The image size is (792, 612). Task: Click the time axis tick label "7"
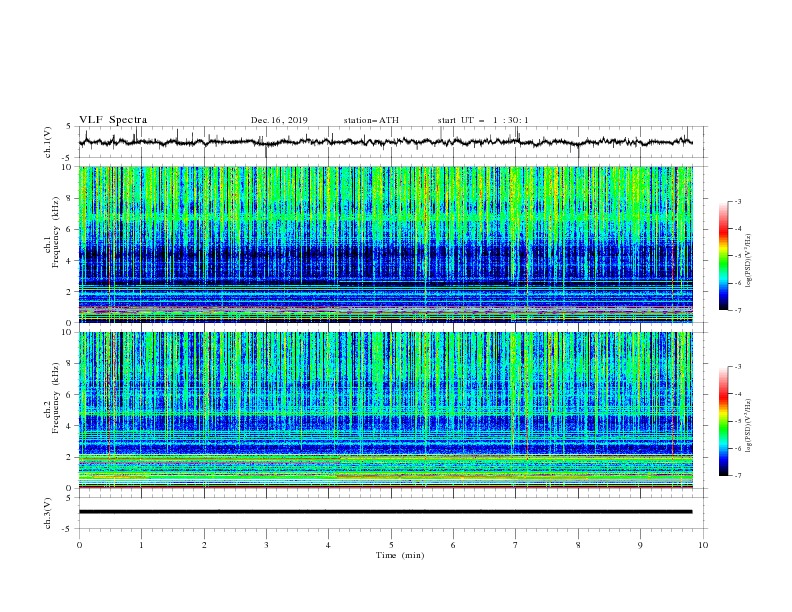[516, 545]
